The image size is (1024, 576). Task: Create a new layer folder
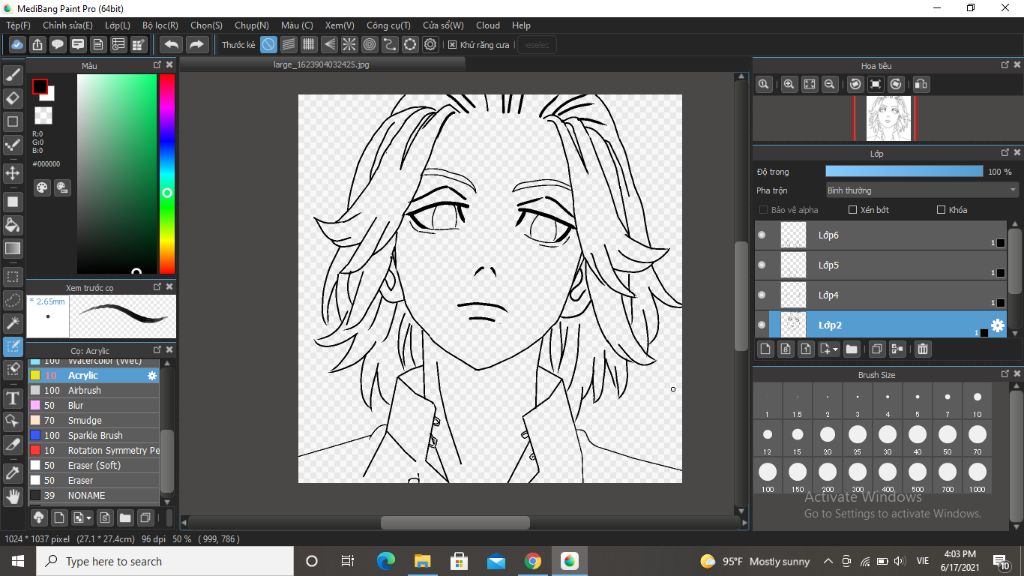(851, 349)
